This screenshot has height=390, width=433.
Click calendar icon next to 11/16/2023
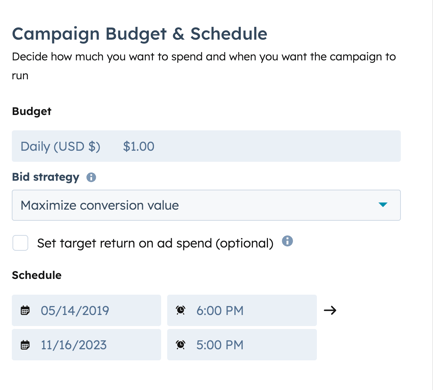click(25, 345)
